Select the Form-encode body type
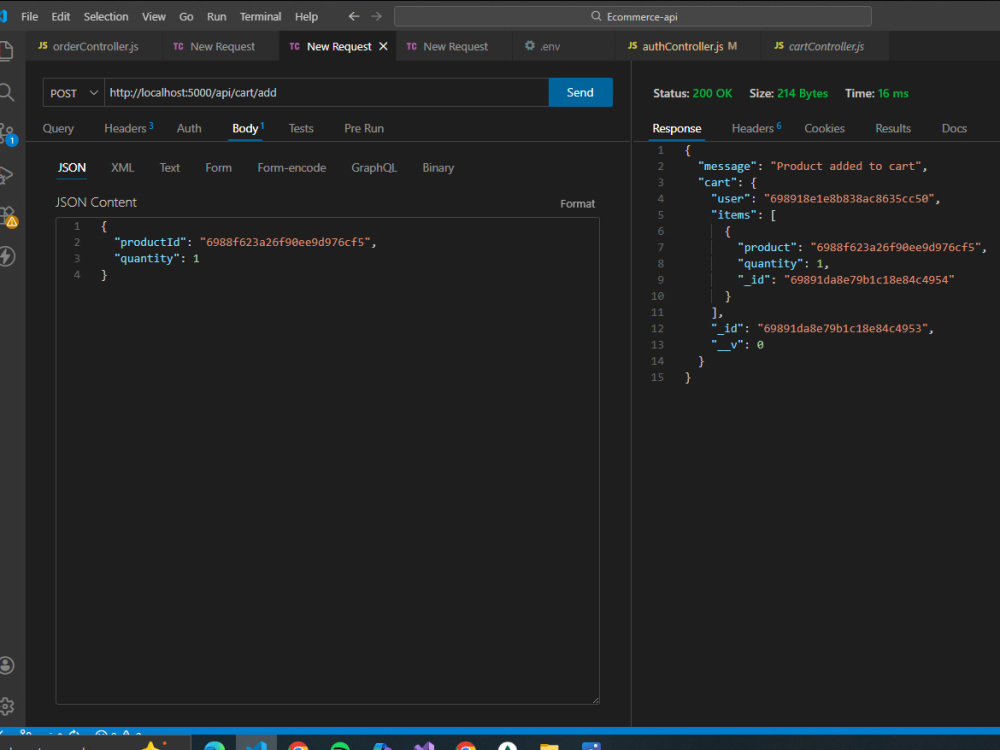Viewport: 1000px width, 750px height. tap(291, 168)
